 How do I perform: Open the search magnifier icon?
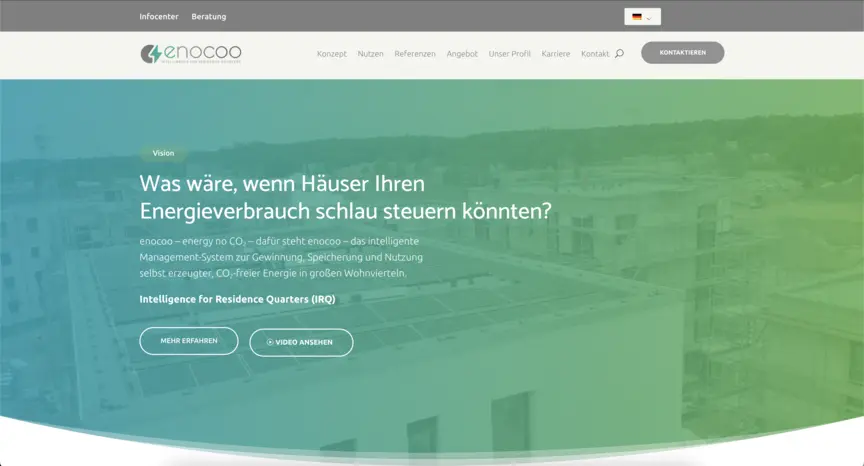click(619, 53)
